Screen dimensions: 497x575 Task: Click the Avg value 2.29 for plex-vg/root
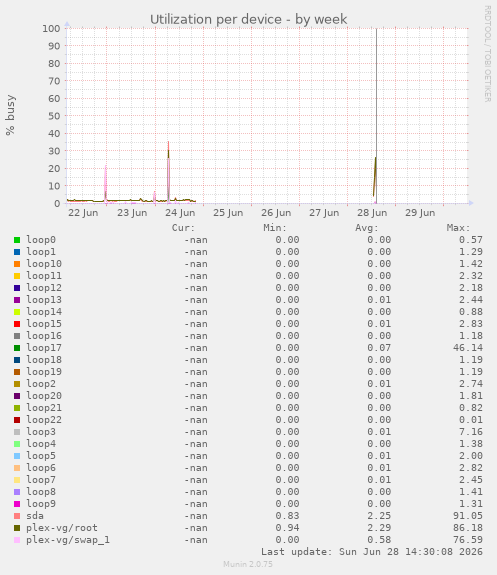379,528
